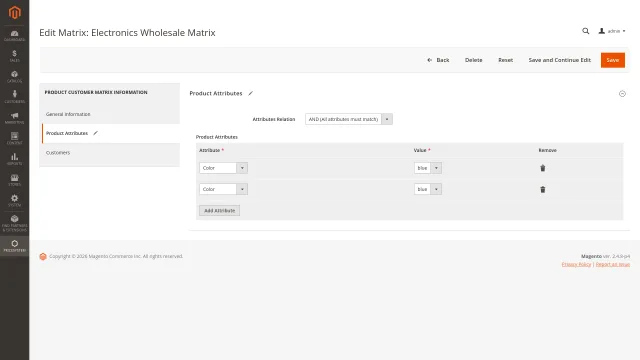Open the Catalog sidebar menu
The height and width of the screenshot is (360, 640).
(14, 77)
